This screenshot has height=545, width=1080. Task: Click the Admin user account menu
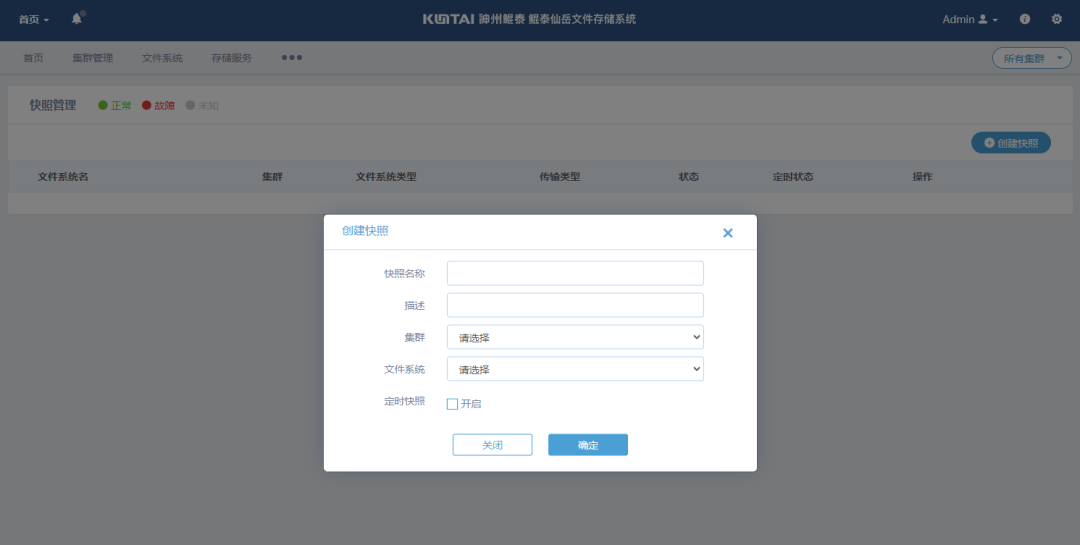pos(969,19)
